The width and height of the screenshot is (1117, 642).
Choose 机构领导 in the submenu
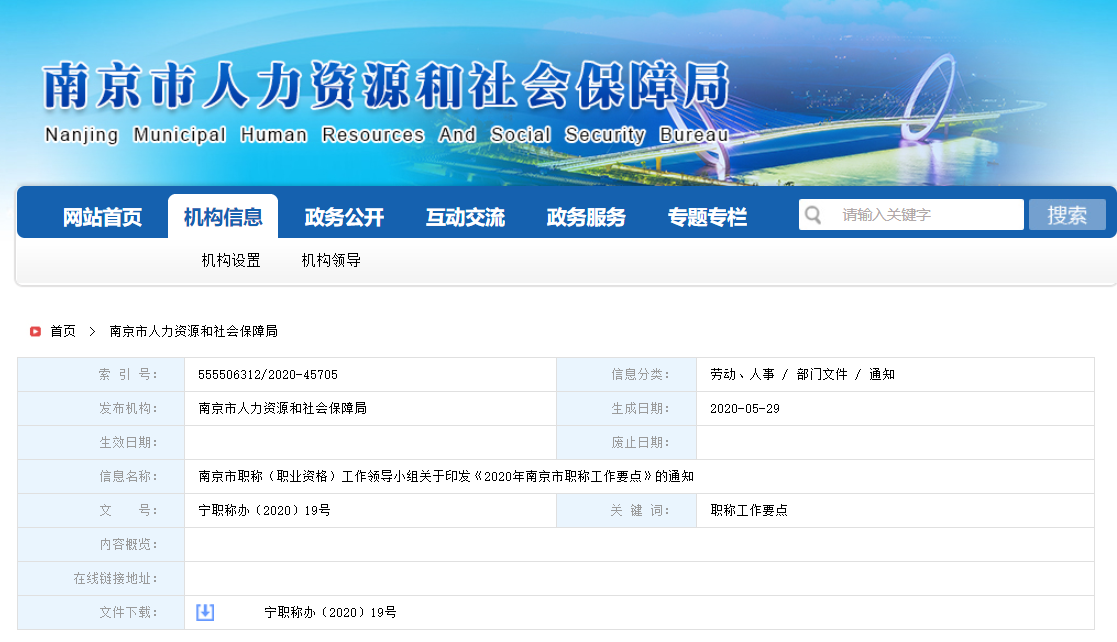331,261
